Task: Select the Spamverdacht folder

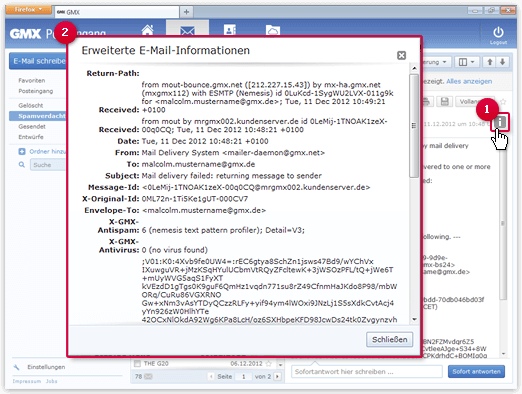Action: tap(37, 116)
